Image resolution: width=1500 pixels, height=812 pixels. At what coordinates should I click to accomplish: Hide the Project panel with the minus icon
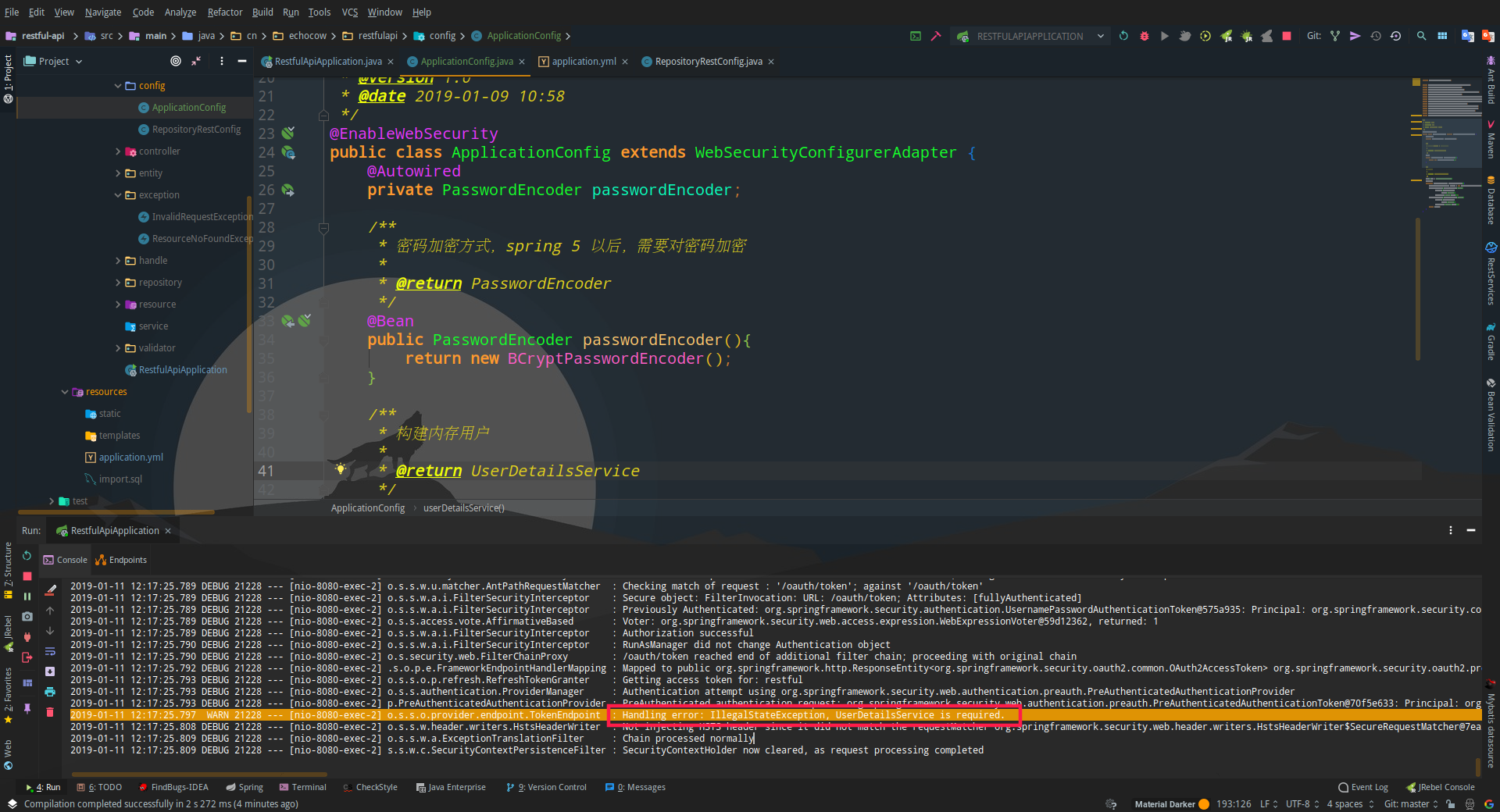[242, 61]
